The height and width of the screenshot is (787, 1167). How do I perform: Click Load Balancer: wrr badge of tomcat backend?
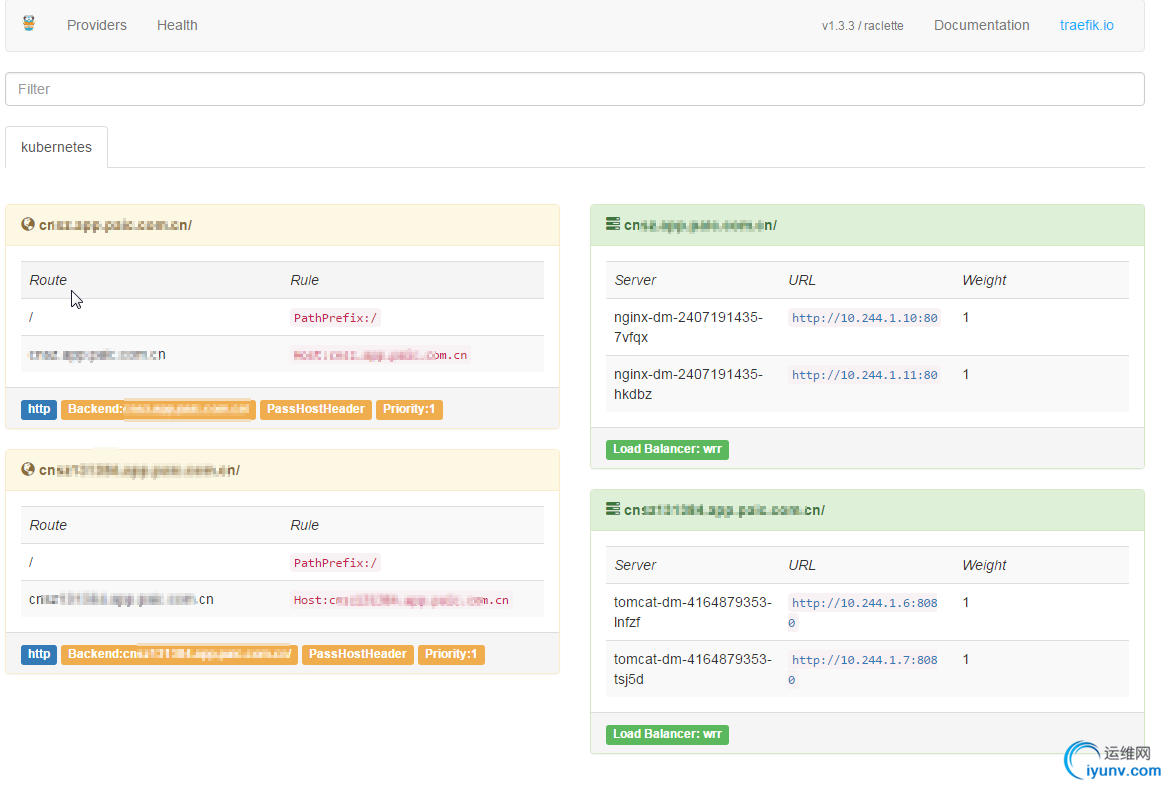tap(667, 735)
